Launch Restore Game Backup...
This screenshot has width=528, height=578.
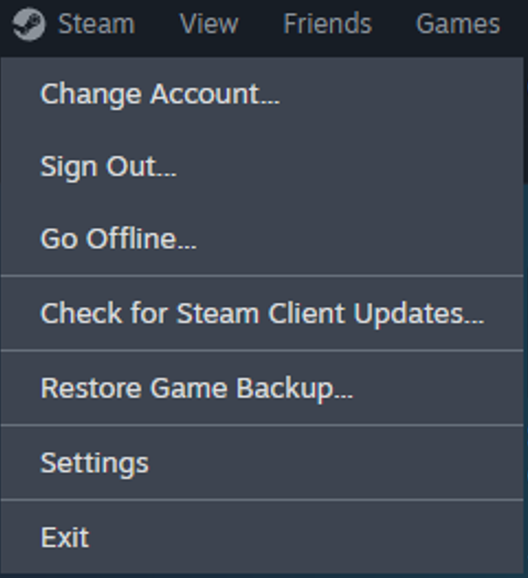pos(262,388)
